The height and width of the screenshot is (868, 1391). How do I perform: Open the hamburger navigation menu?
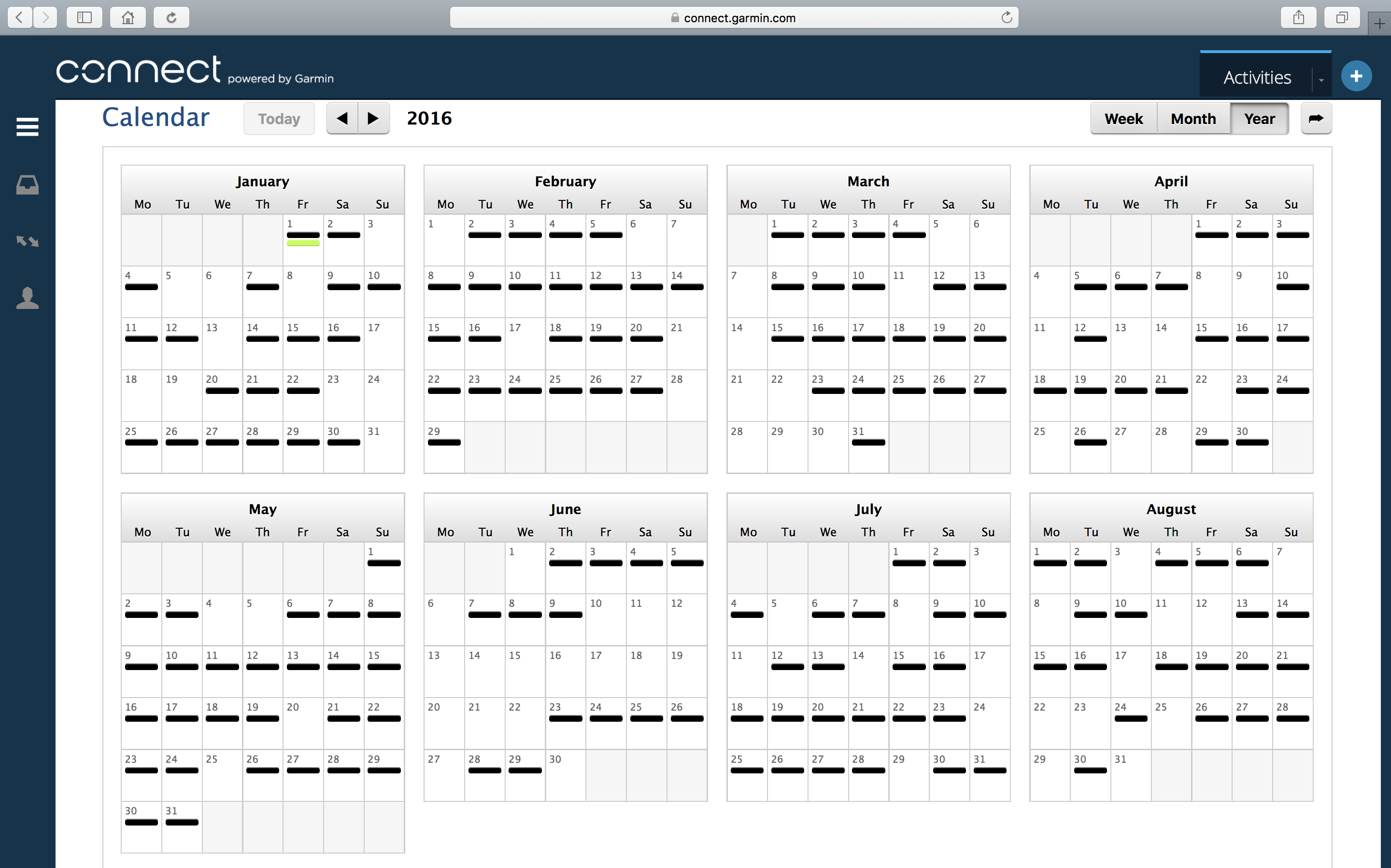27,126
